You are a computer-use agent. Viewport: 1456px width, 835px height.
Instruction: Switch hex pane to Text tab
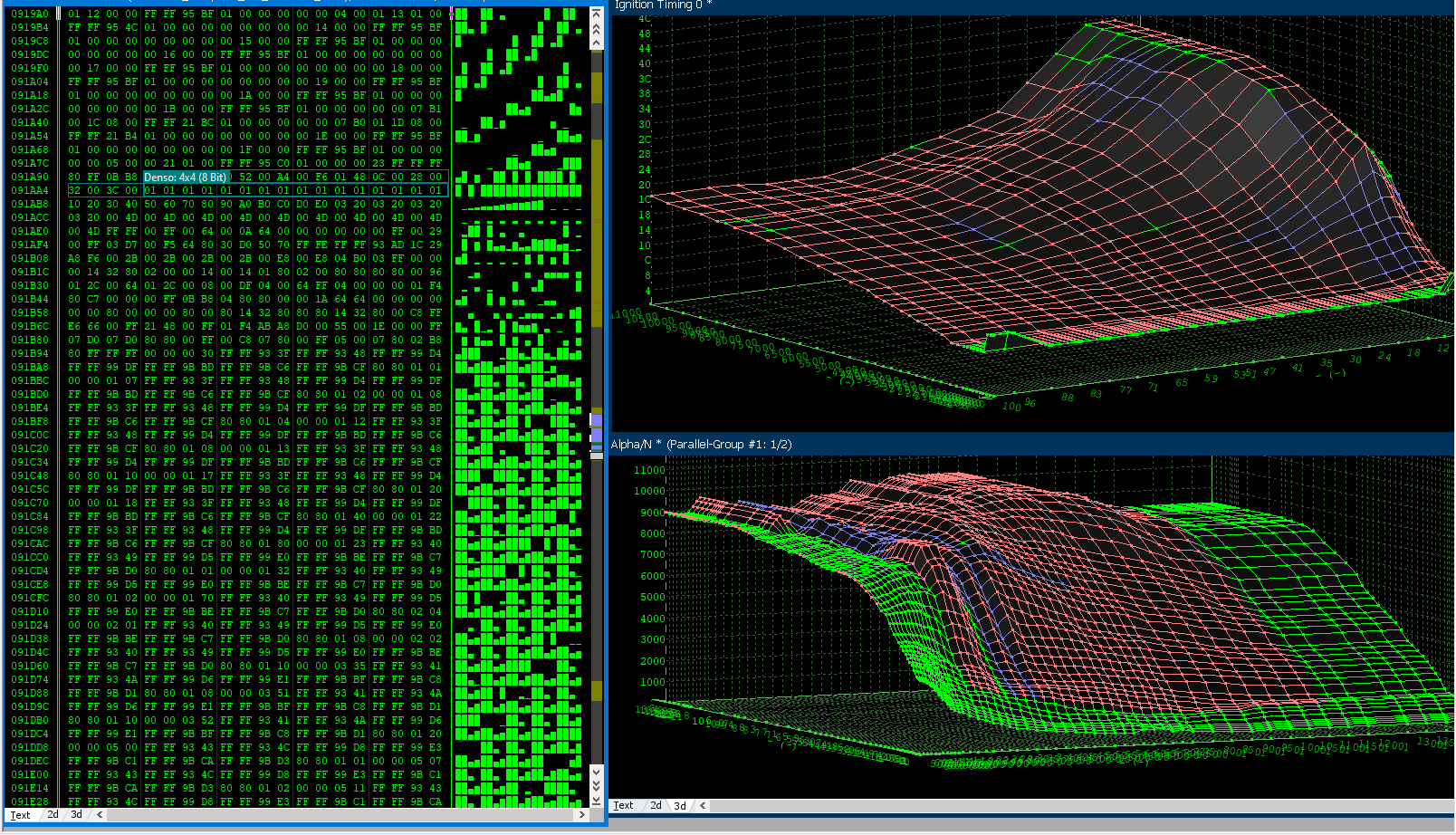(20, 815)
